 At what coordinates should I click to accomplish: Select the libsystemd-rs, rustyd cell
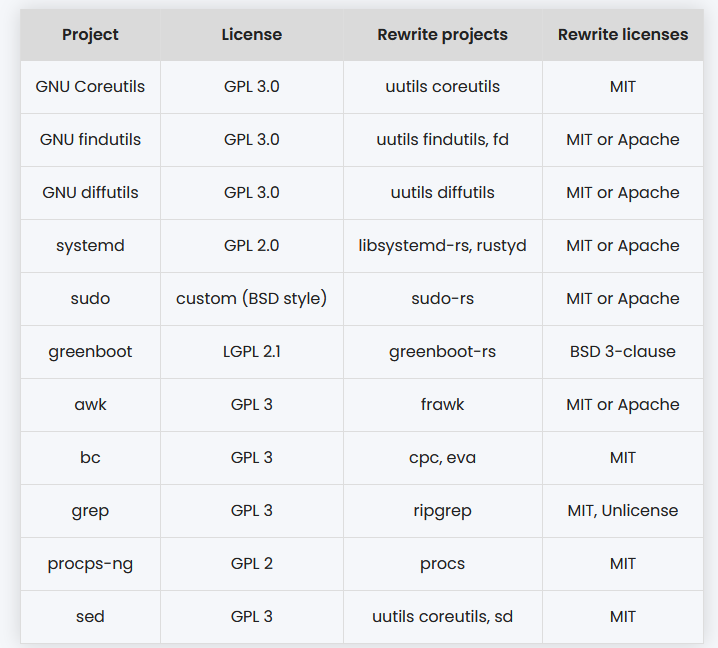coord(442,246)
